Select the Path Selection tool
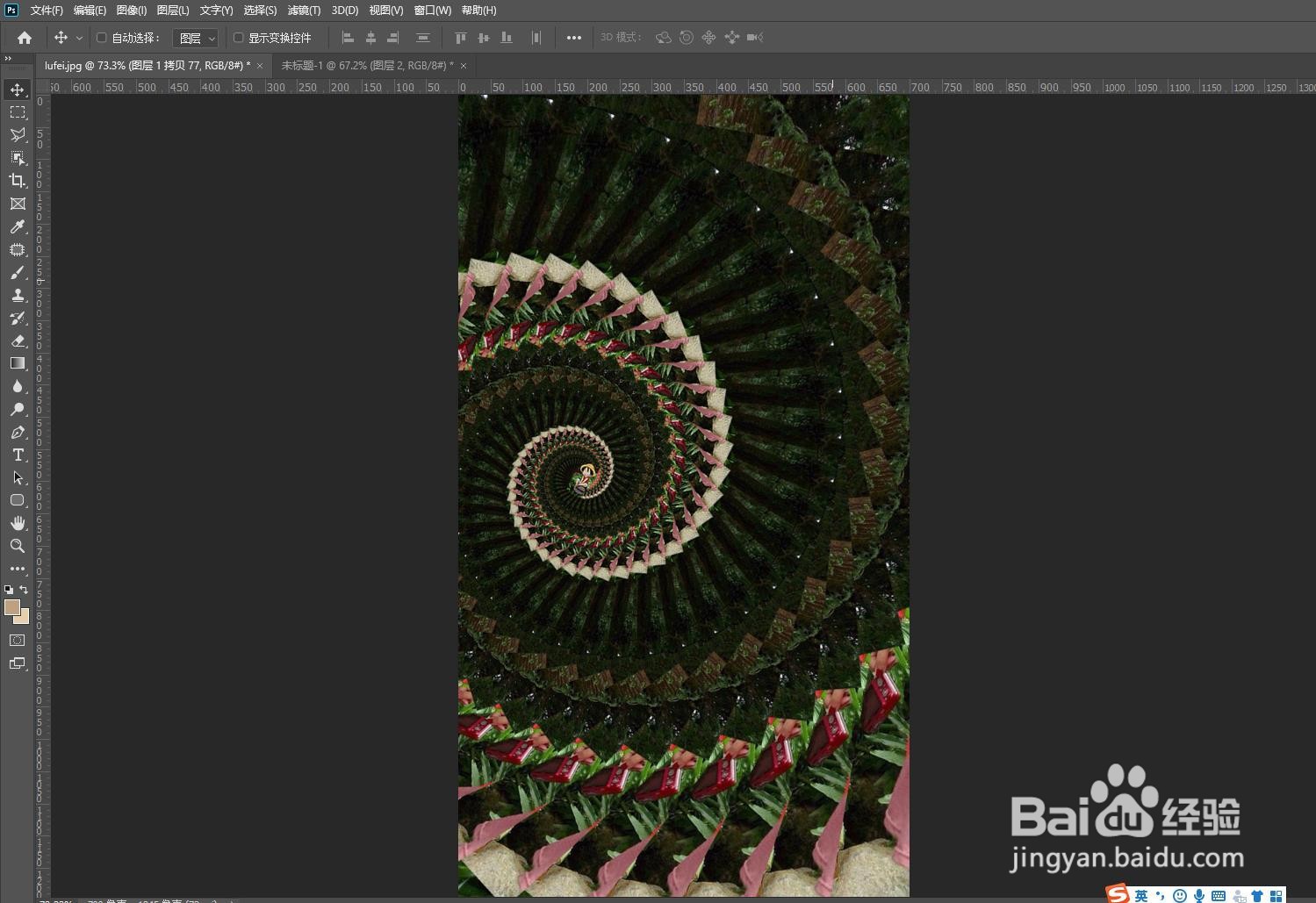The width and height of the screenshot is (1316, 903). tap(18, 477)
